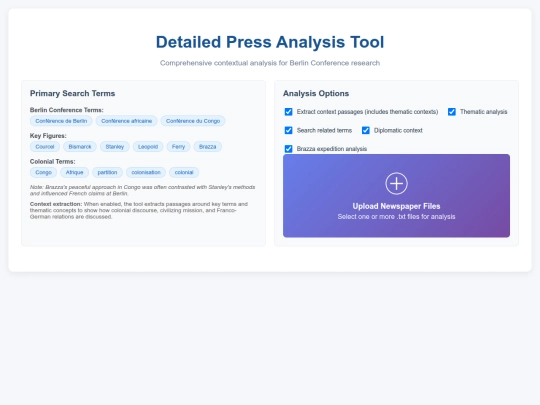Screen dimensions: 540x405
Task: Click the Courcel key figure tag
Action: pos(45,147)
